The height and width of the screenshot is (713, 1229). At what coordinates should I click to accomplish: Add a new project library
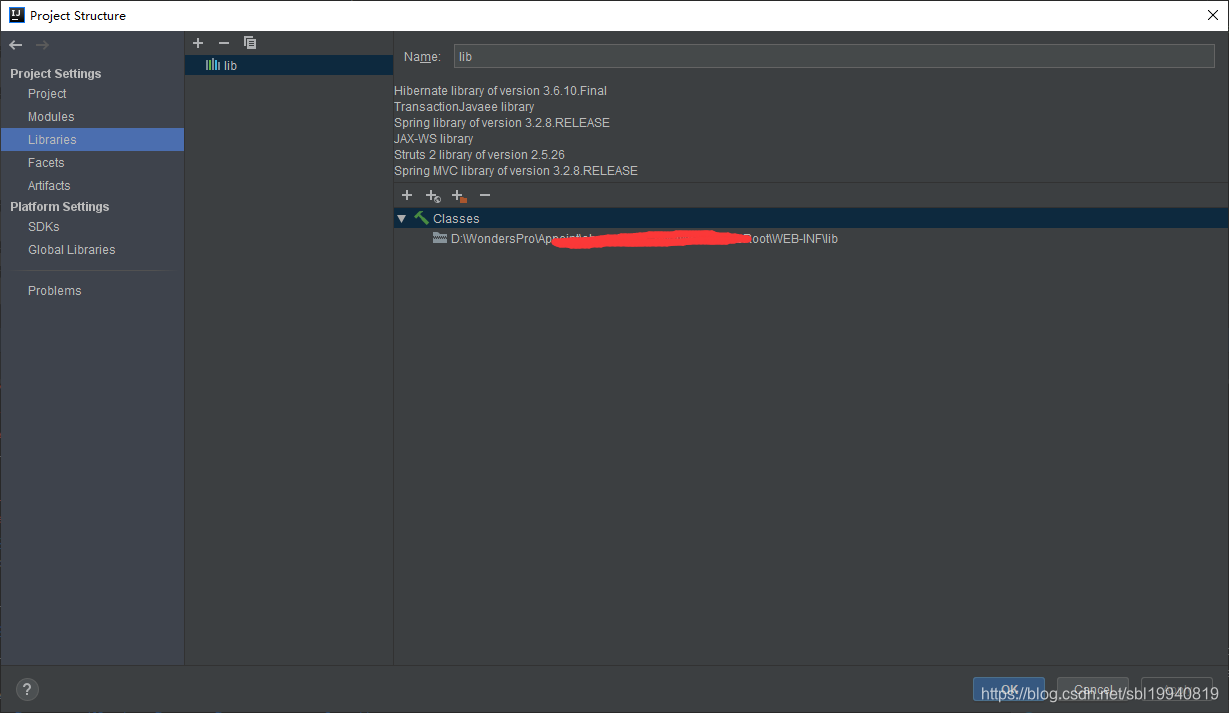click(198, 43)
